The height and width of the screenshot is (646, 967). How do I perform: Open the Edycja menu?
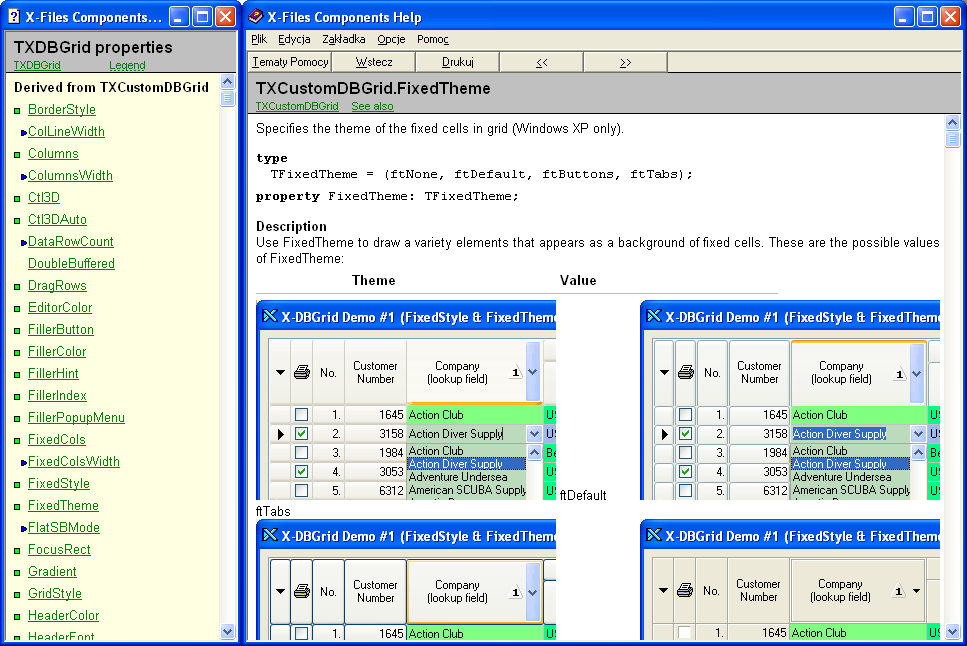coord(294,40)
